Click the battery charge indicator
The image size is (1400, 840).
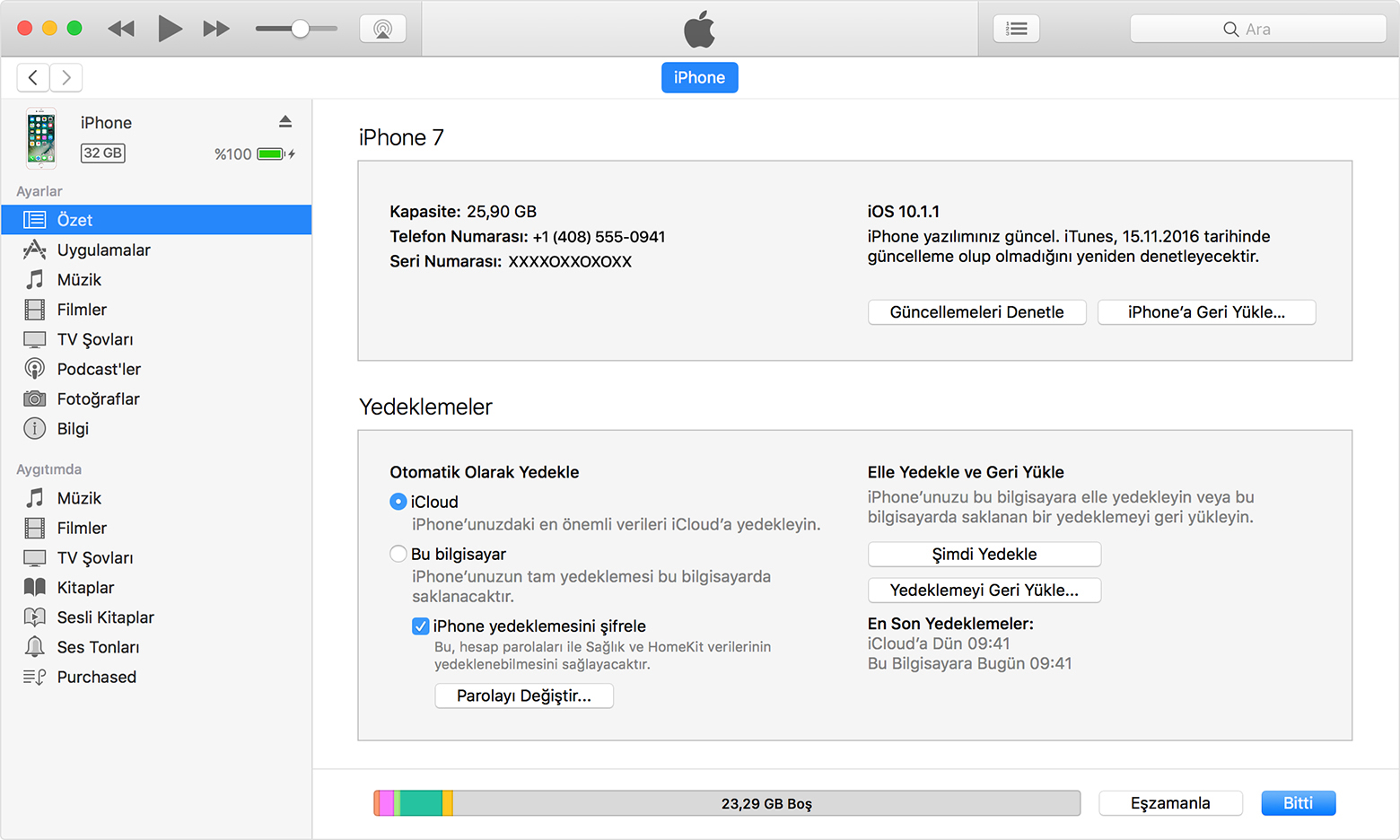[270, 154]
